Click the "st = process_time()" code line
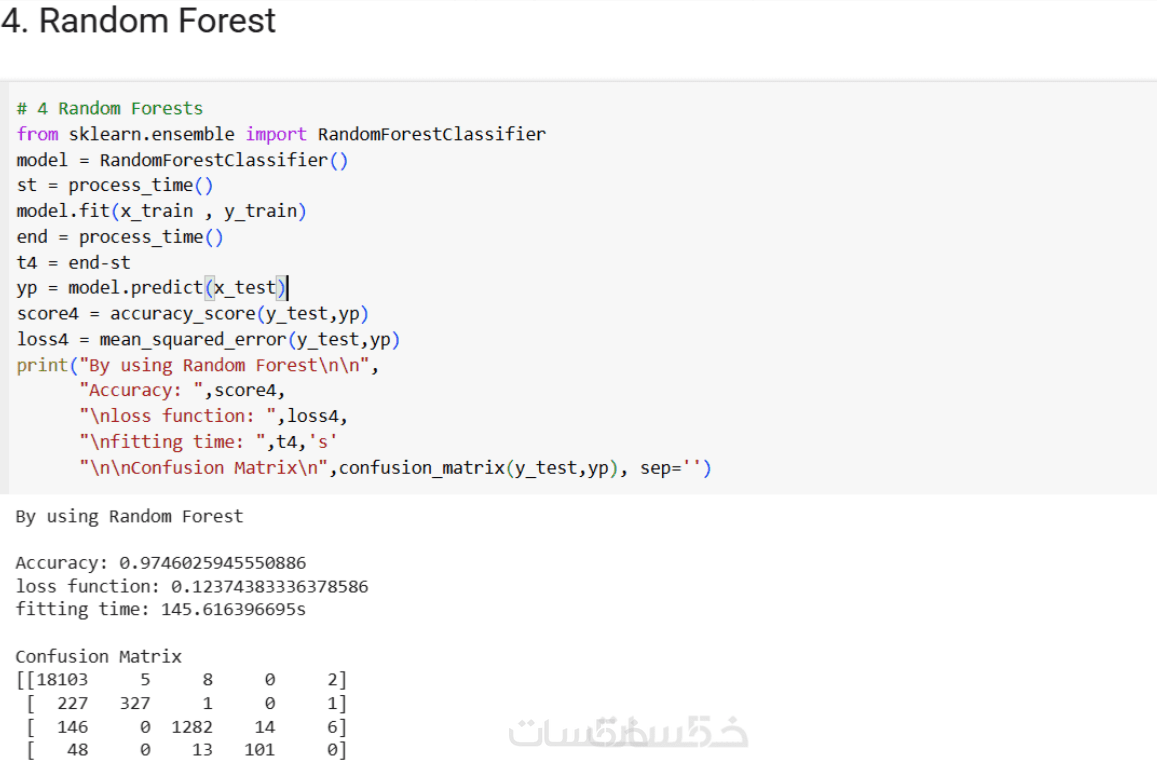Screen dimensions: 1157x762 coord(115,185)
